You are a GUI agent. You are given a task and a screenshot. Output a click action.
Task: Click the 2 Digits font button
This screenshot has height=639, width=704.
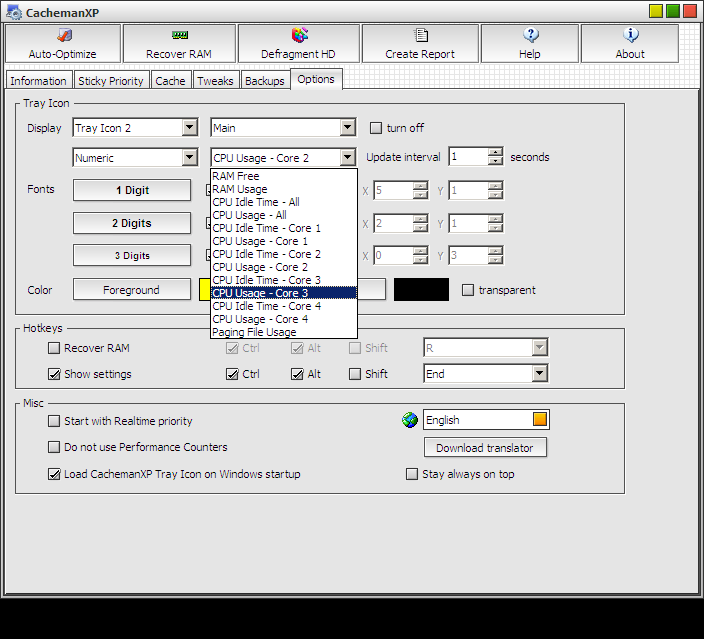pyautogui.click(x=131, y=223)
